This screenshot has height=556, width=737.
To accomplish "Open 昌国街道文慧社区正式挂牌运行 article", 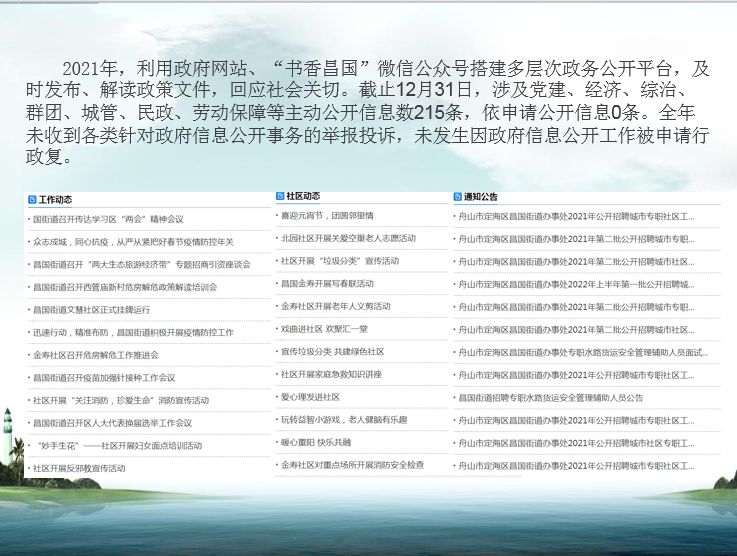I will 91,310.
